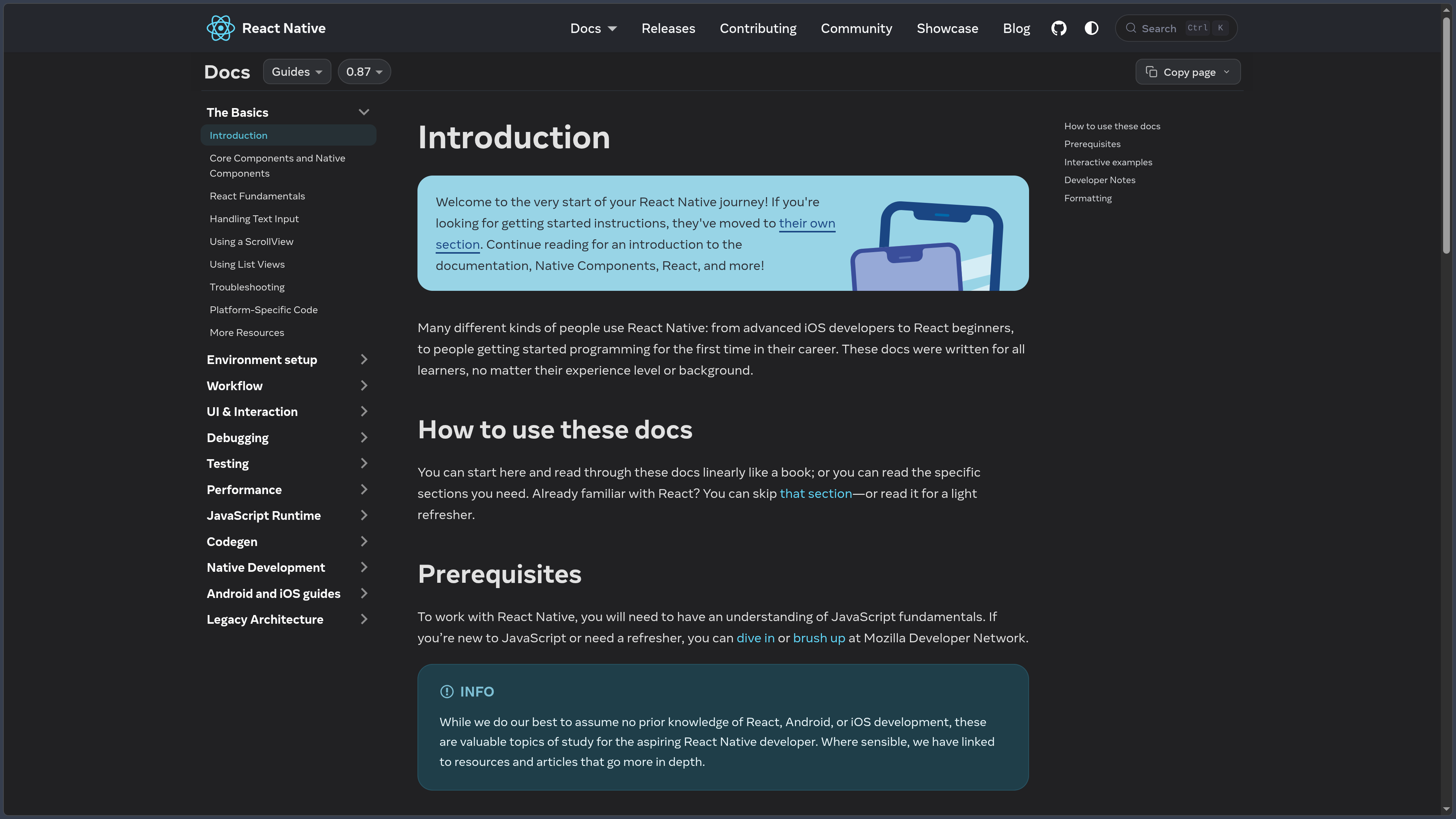Viewport: 1456px width, 819px height.
Task: Click the React Native atom logo
Action: [x=220, y=28]
